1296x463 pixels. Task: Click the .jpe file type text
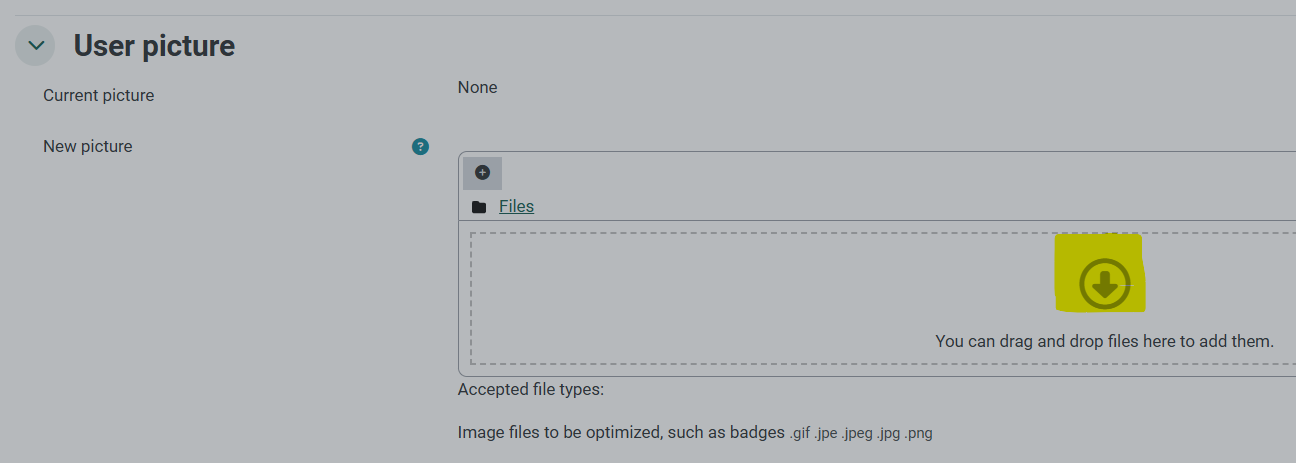pos(827,434)
